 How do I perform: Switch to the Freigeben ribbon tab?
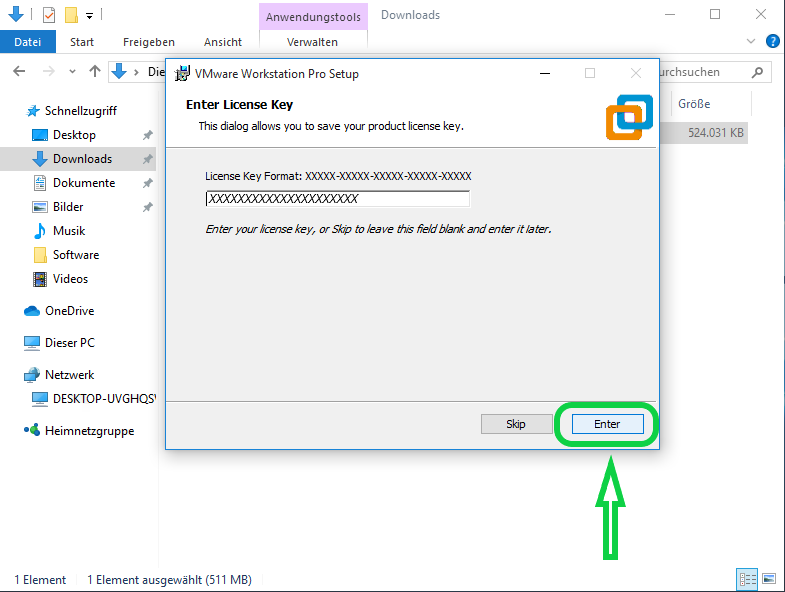pyautogui.click(x=149, y=42)
